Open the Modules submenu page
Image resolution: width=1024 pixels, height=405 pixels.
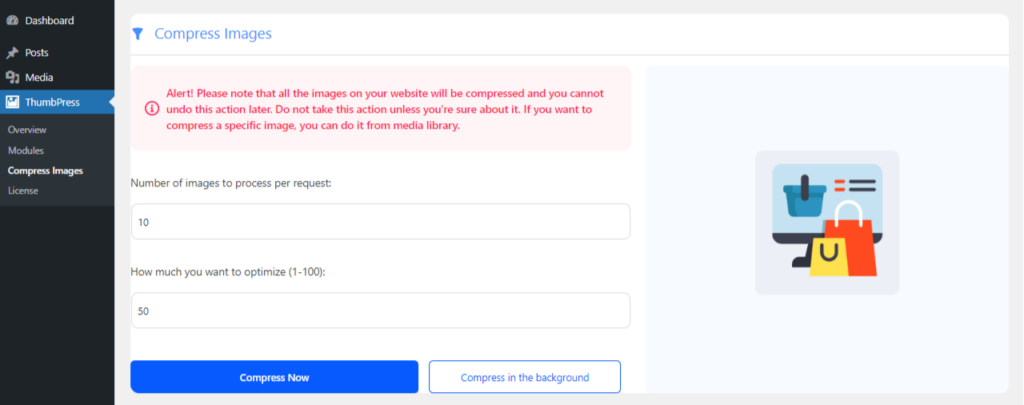(x=26, y=150)
